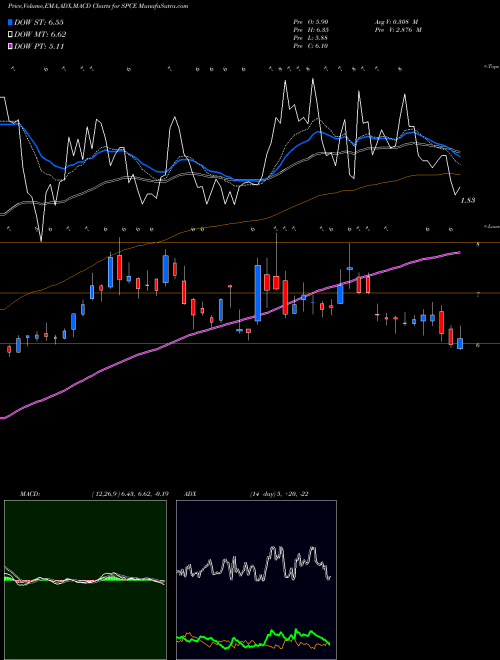Select the 'Pre H: 6.35' high value
The image size is (500, 660).
tap(311, 30)
